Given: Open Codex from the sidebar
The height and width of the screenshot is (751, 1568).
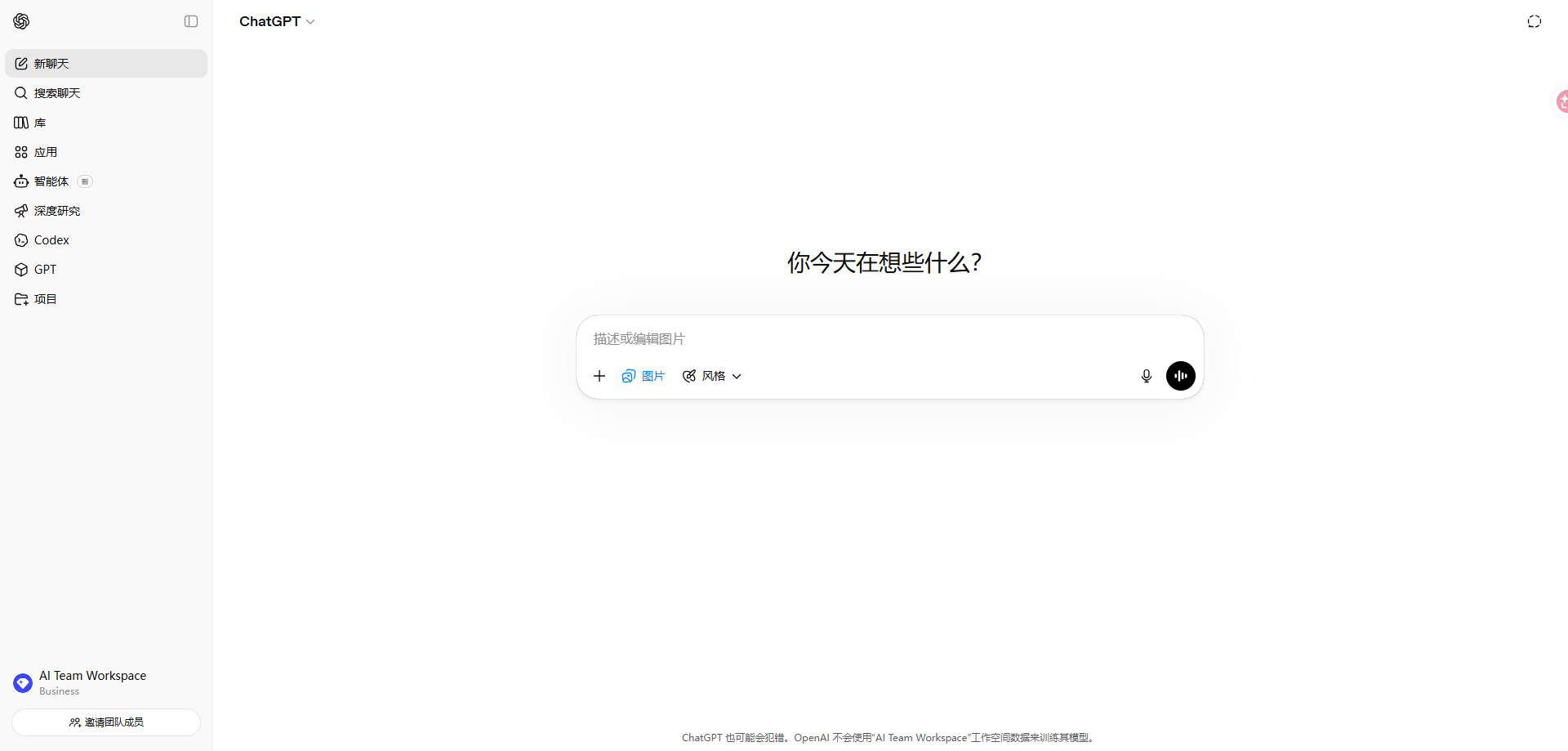Looking at the screenshot, I should [x=106, y=240].
